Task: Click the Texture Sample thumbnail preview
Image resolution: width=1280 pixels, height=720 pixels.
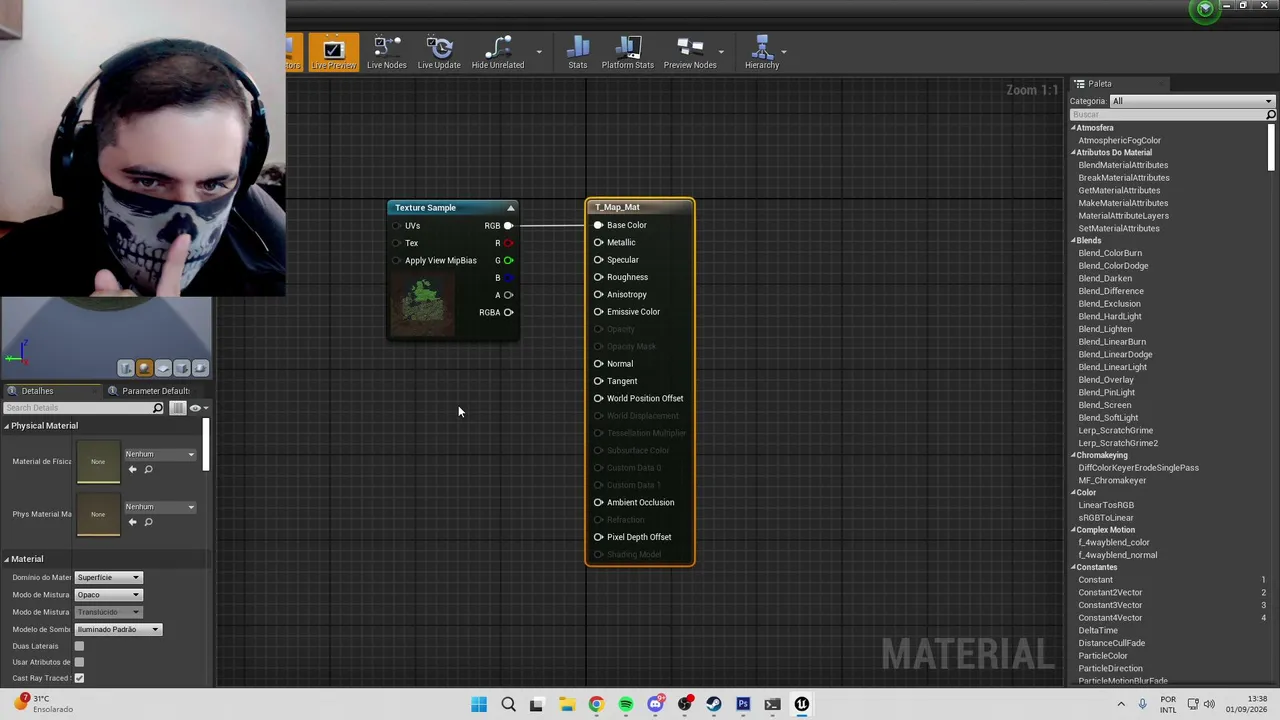Action: click(x=423, y=303)
